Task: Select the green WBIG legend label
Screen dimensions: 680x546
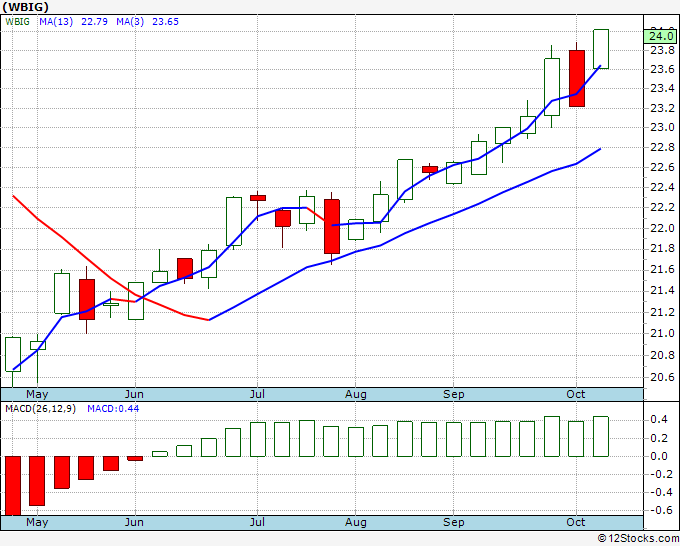Action: pos(17,22)
